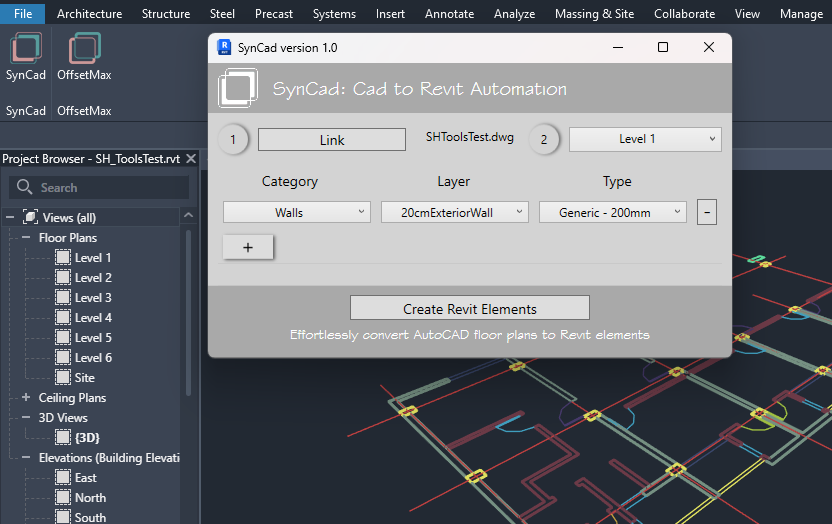Select the 3D Views label in browser
The image size is (832, 524).
63,418
